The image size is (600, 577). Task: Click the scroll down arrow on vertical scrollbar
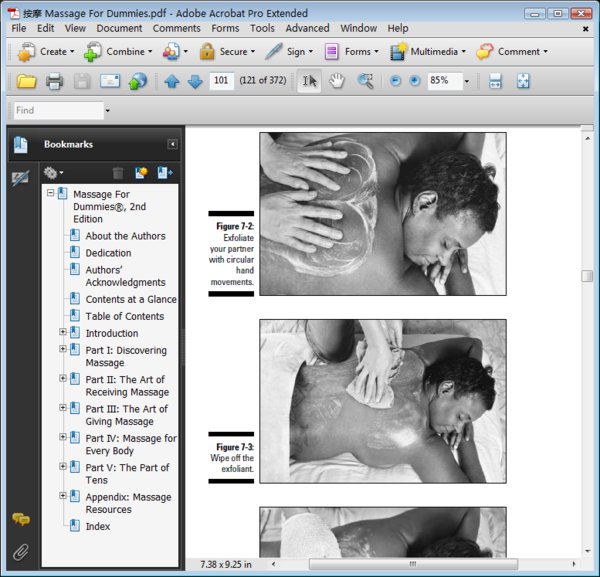tap(588, 551)
